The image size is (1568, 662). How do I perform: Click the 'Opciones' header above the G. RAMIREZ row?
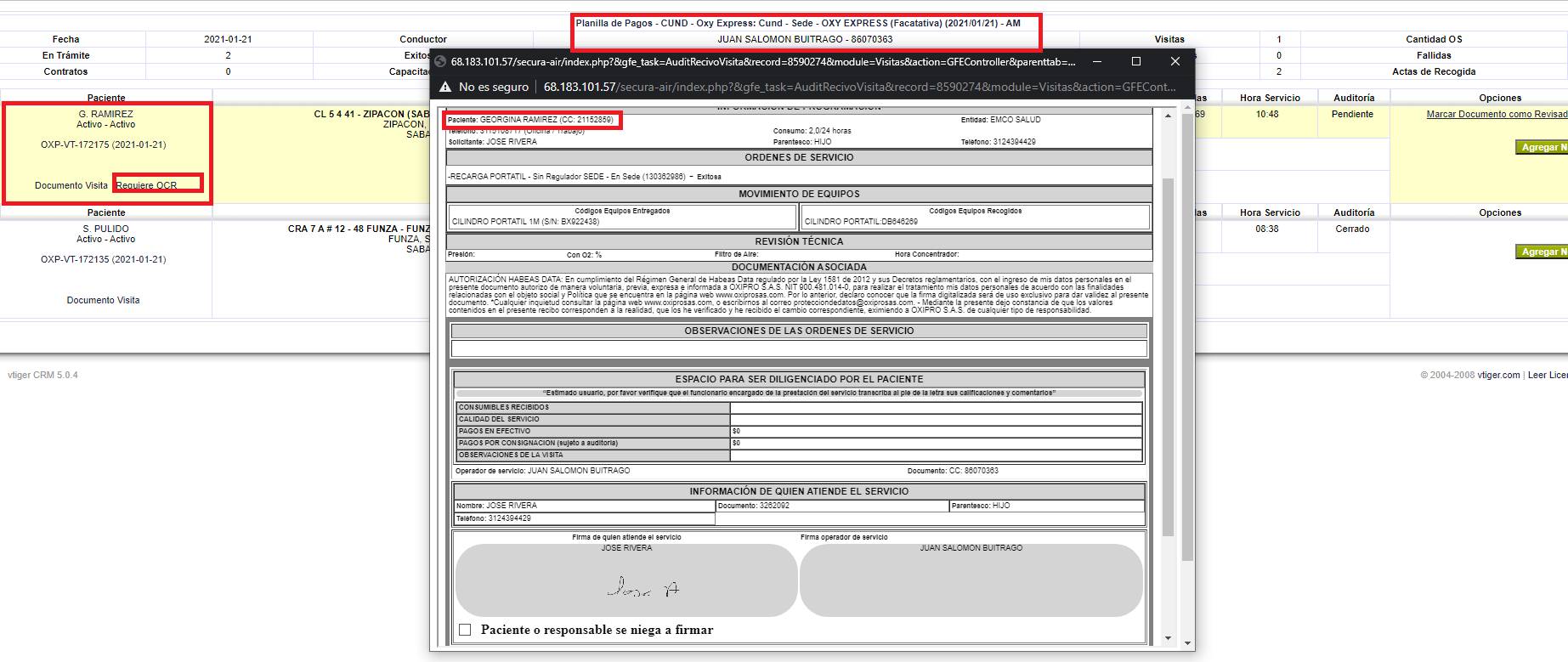pos(1500,98)
